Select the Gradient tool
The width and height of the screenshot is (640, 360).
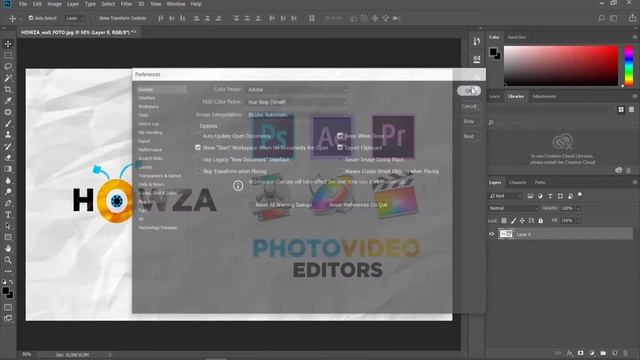click(8, 169)
